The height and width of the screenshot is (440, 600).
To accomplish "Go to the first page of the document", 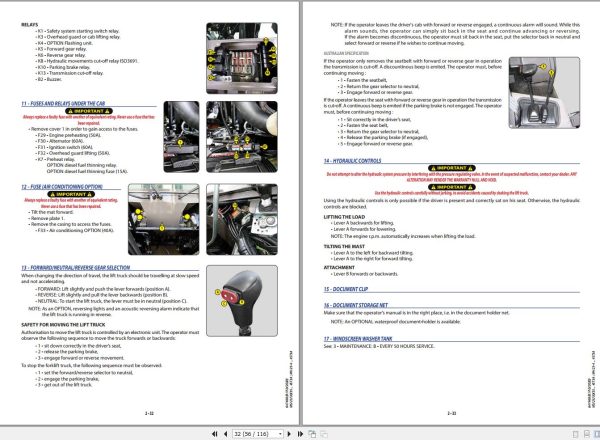I will 215,434.
